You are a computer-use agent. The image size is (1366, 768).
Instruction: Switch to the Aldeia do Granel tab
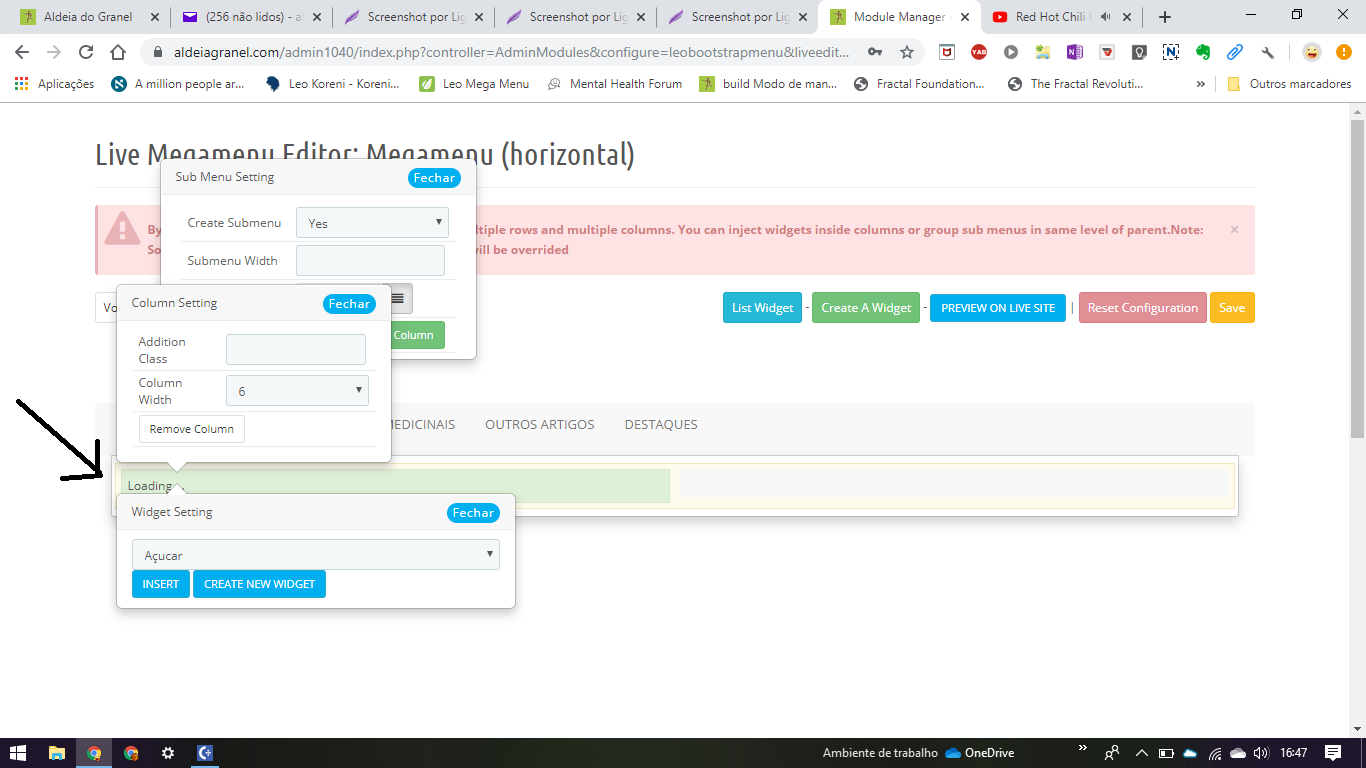[x=87, y=17]
